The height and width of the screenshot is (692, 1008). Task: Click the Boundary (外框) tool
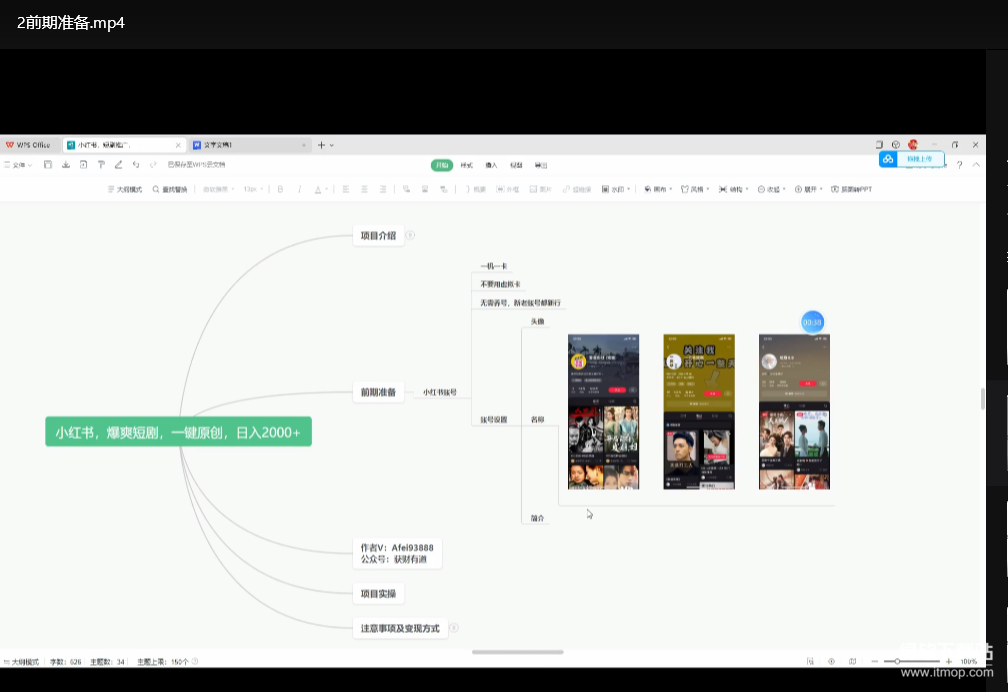508,189
